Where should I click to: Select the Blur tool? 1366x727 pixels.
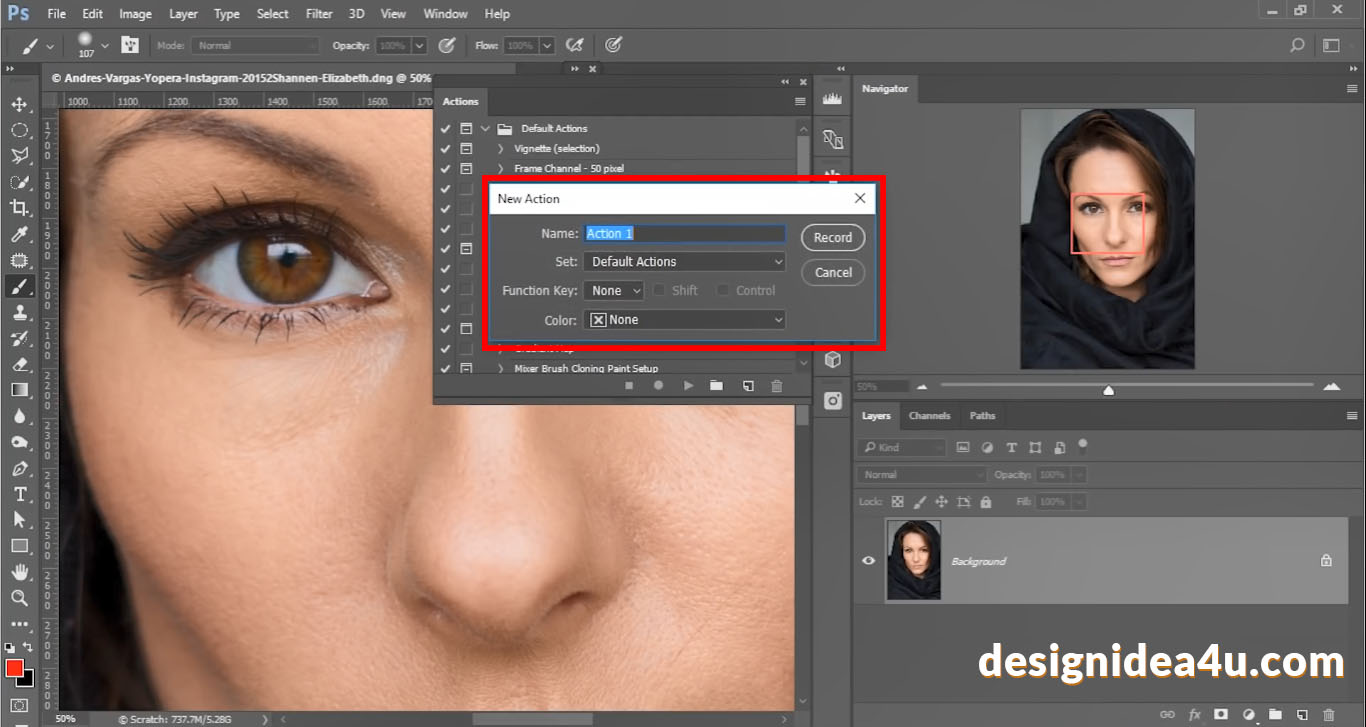(19, 416)
